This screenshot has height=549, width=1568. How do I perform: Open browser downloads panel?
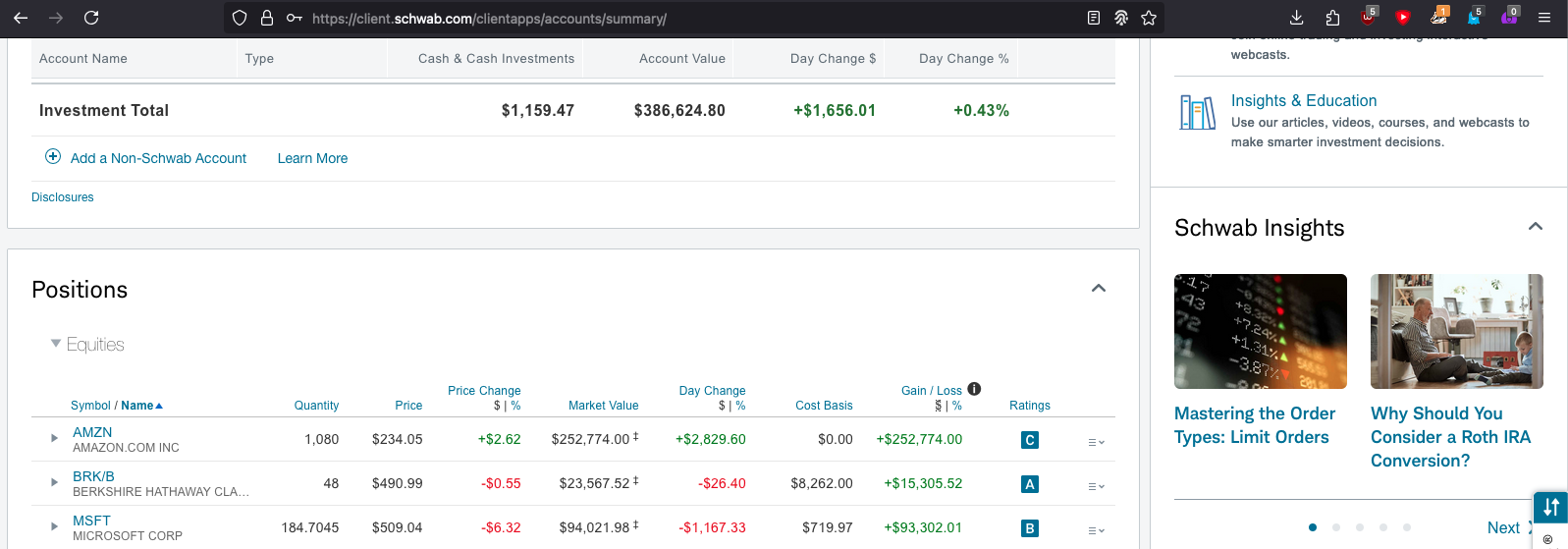pos(1297,18)
